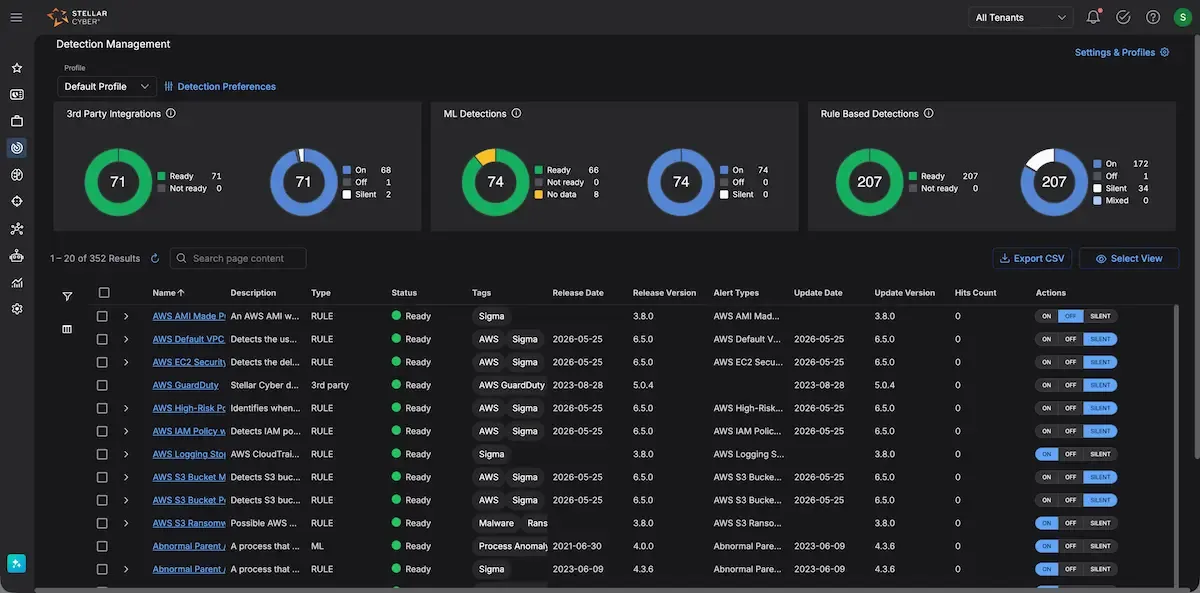Refresh the results list
The width and height of the screenshot is (1200, 593).
tap(155, 258)
